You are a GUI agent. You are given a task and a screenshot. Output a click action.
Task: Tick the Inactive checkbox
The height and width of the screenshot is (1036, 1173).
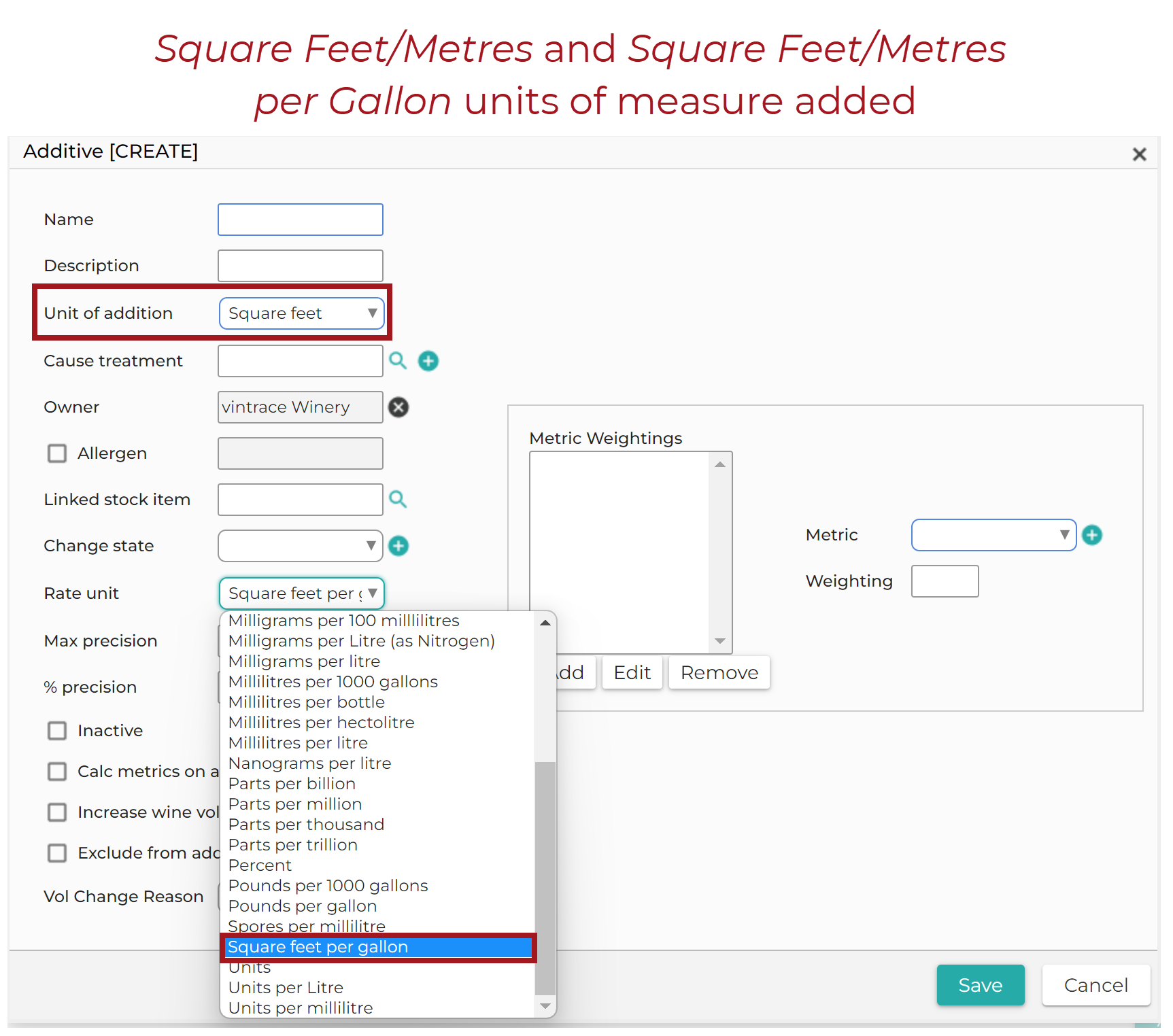point(57,731)
